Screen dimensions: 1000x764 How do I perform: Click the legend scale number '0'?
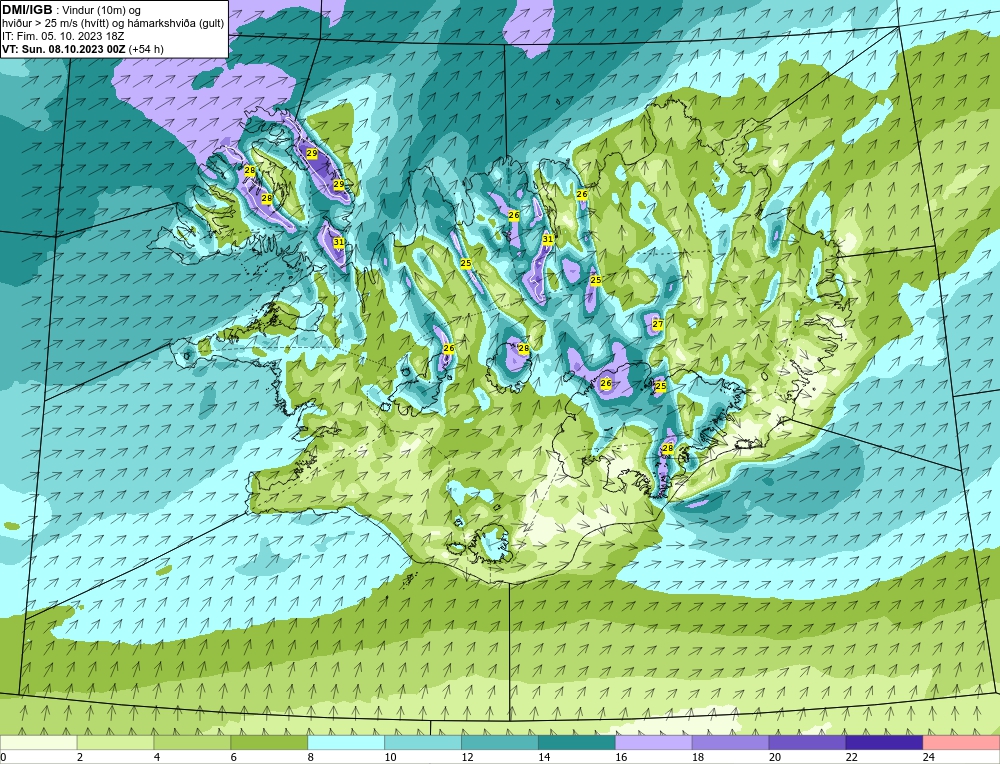[3, 757]
